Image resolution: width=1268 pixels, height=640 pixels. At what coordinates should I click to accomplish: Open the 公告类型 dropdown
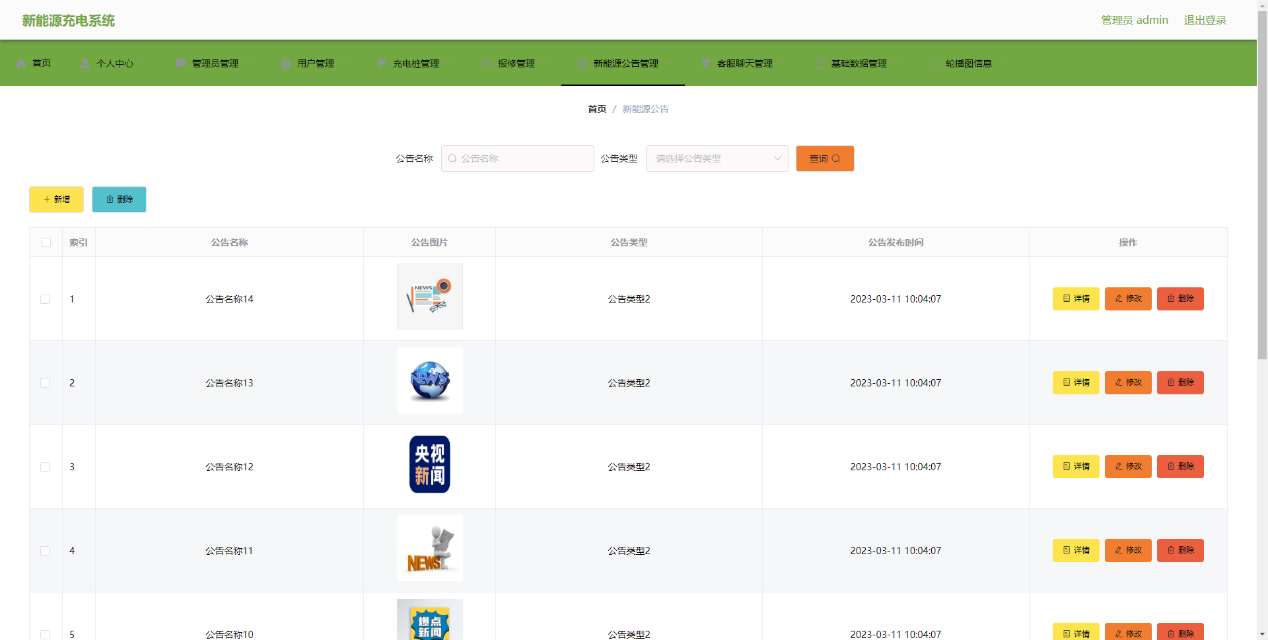[x=717, y=158]
